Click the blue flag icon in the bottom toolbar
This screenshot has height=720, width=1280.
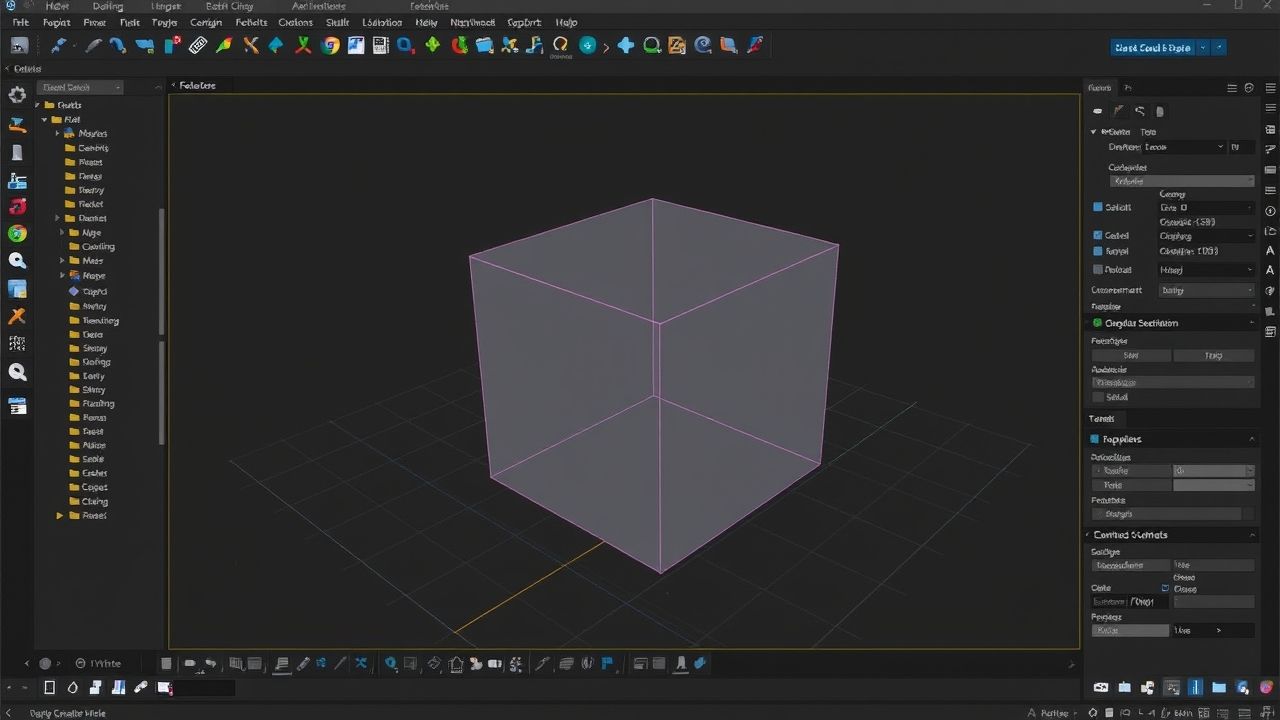tap(607, 664)
